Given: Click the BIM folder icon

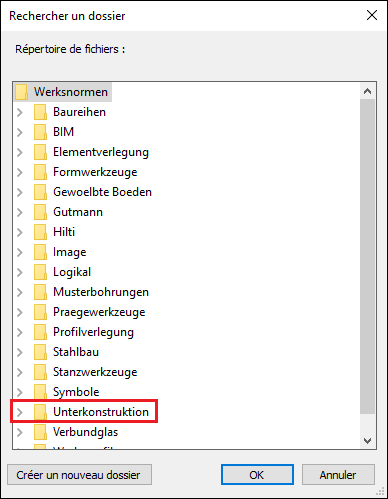Looking at the screenshot, I should click(40, 132).
